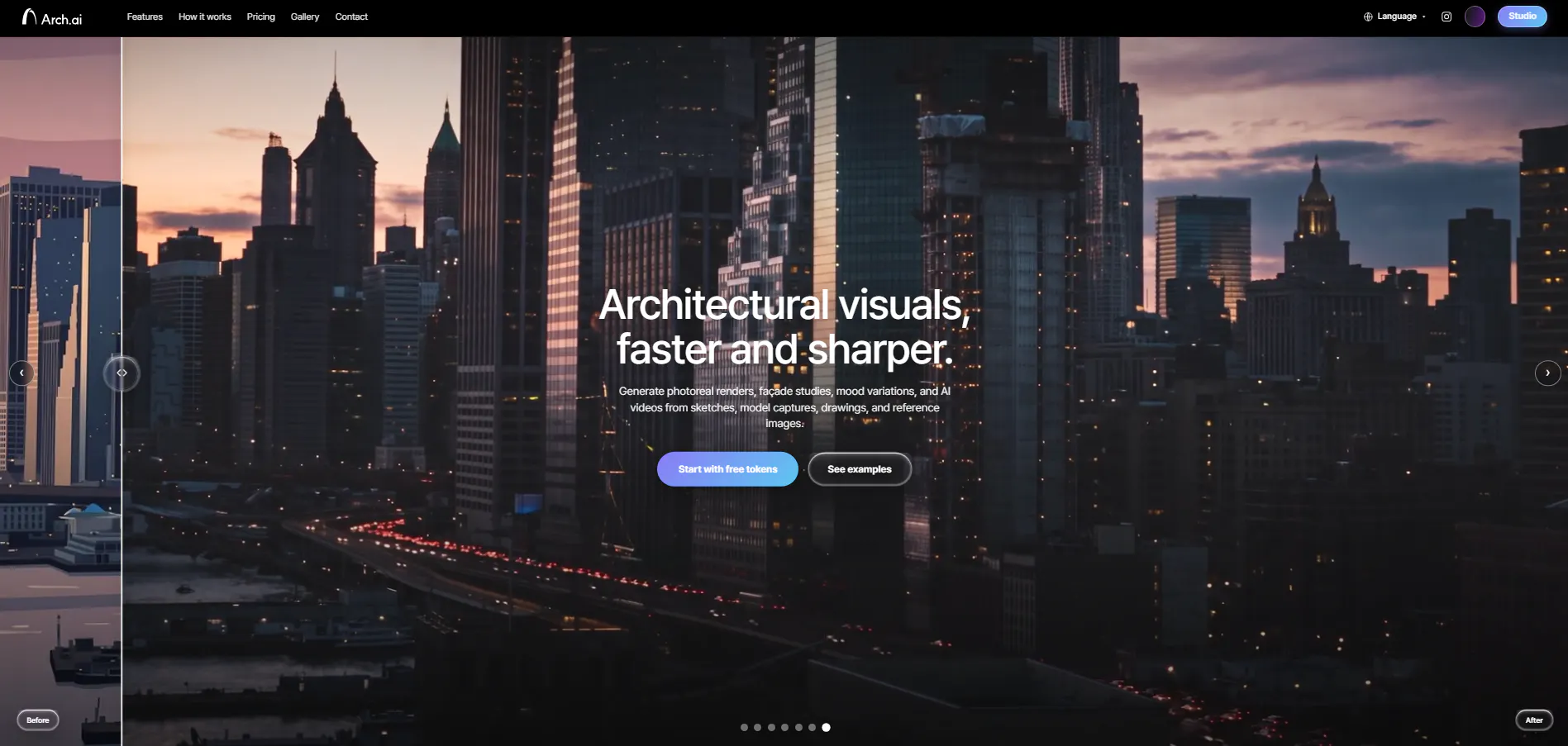Go to How it works section

click(x=205, y=17)
